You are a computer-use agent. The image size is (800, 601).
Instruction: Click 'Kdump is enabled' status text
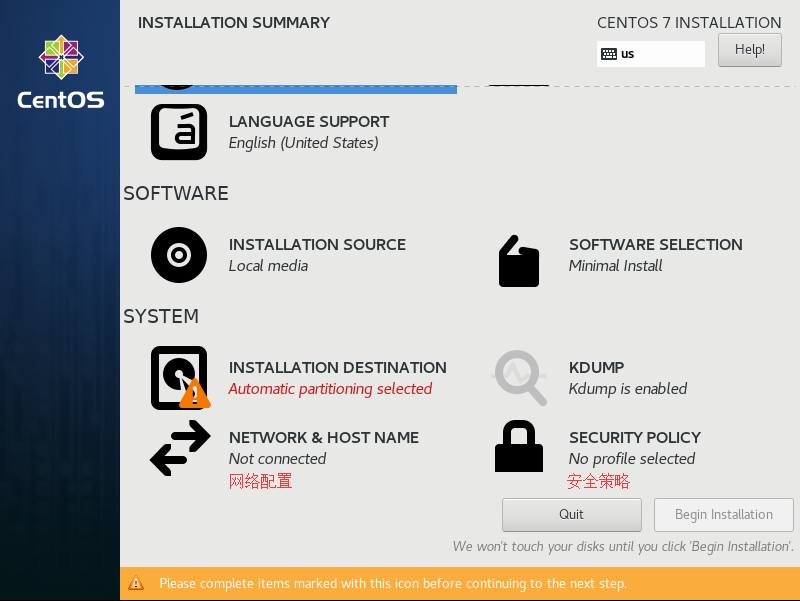point(628,389)
